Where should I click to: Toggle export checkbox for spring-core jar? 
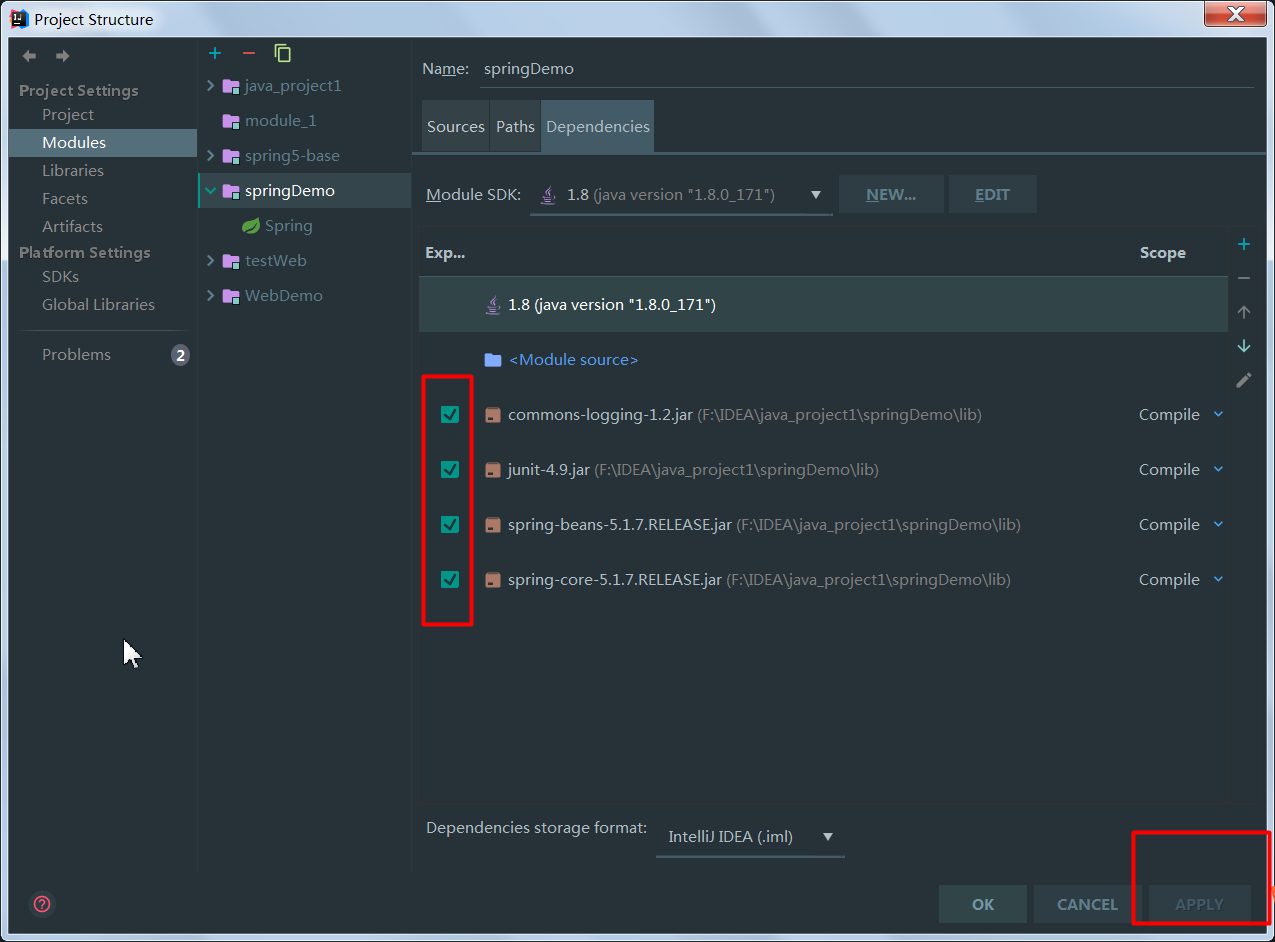click(450, 580)
